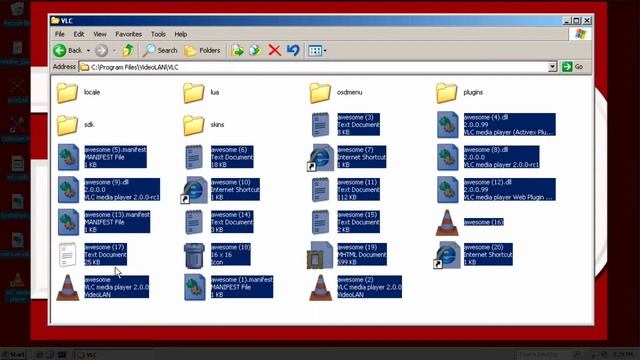Select the awesome (5).manifest file icon

point(68,157)
